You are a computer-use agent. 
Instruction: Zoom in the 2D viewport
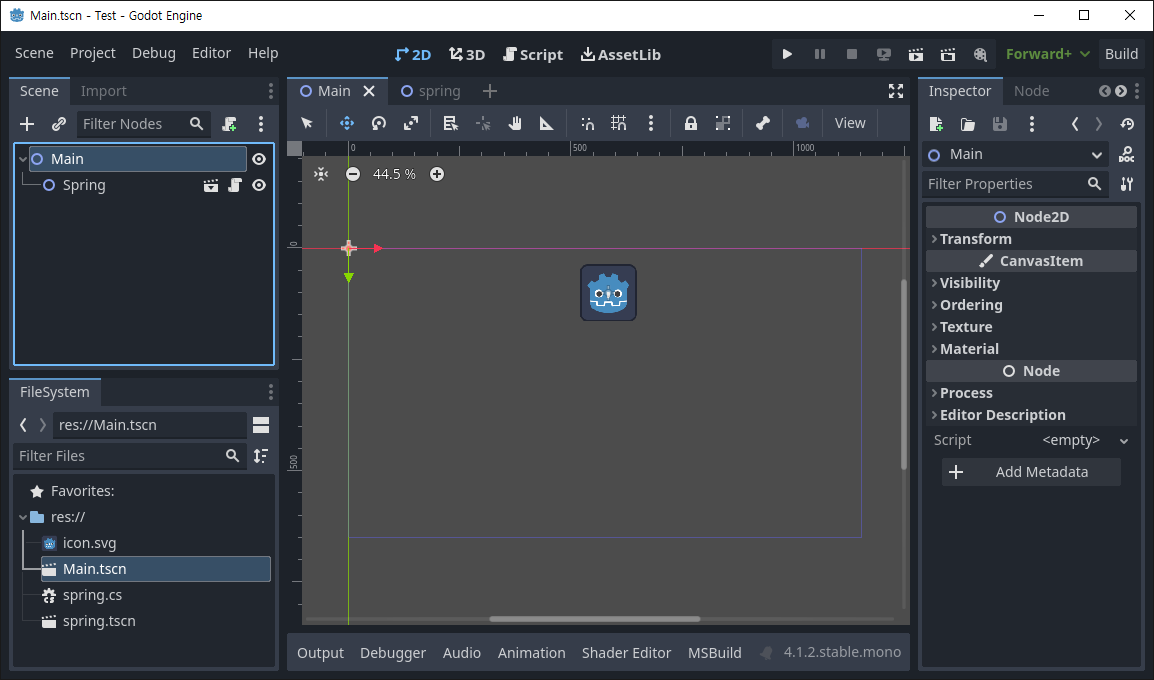[x=437, y=174]
